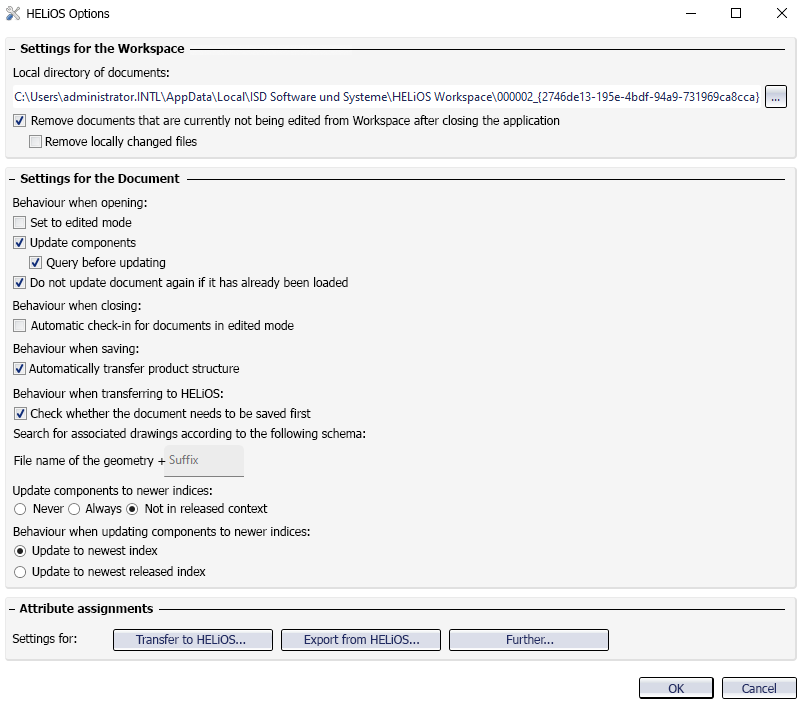Toggle Automatically transfer product structure
This screenshot has width=804, height=705.
tap(19, 369)
